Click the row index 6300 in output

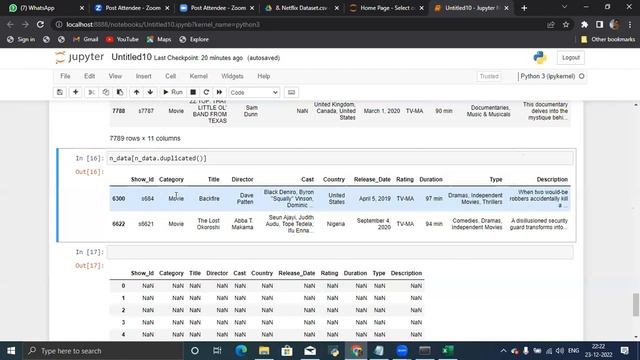click(x=119, y=199)
